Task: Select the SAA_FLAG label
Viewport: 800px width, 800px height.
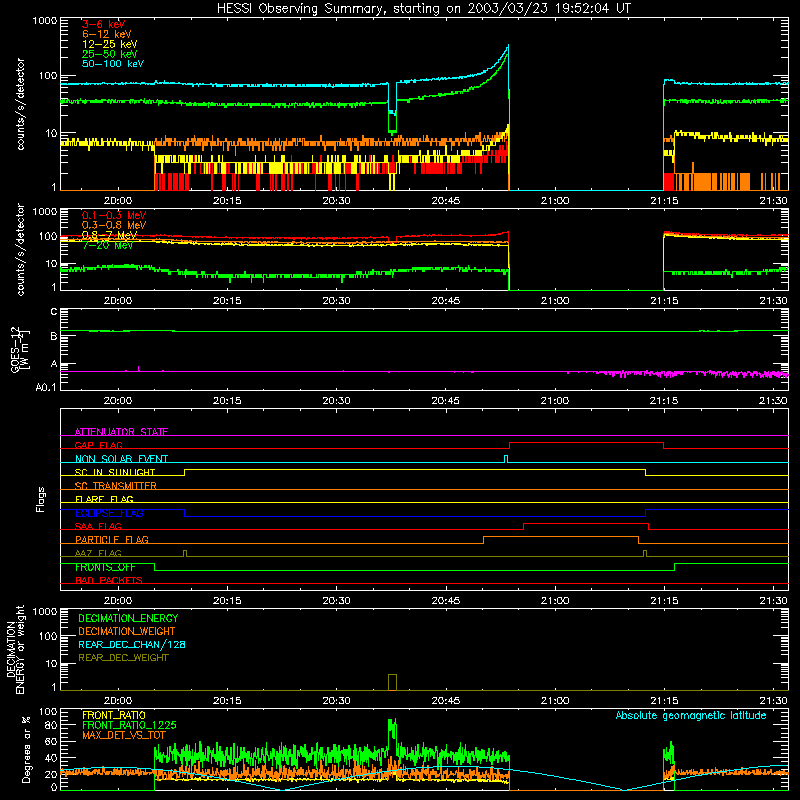Action: (98, 526)
